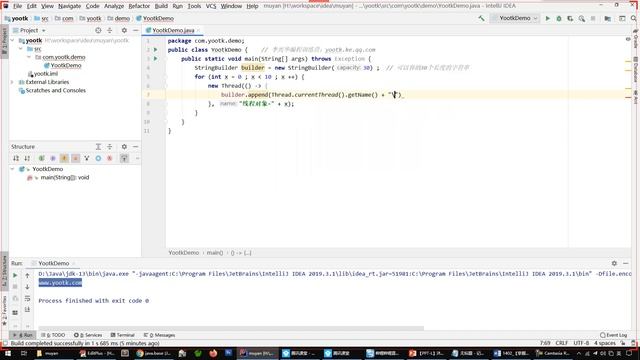Collapse the src folder node
This screenshot has width=640, height=360.
20,49
